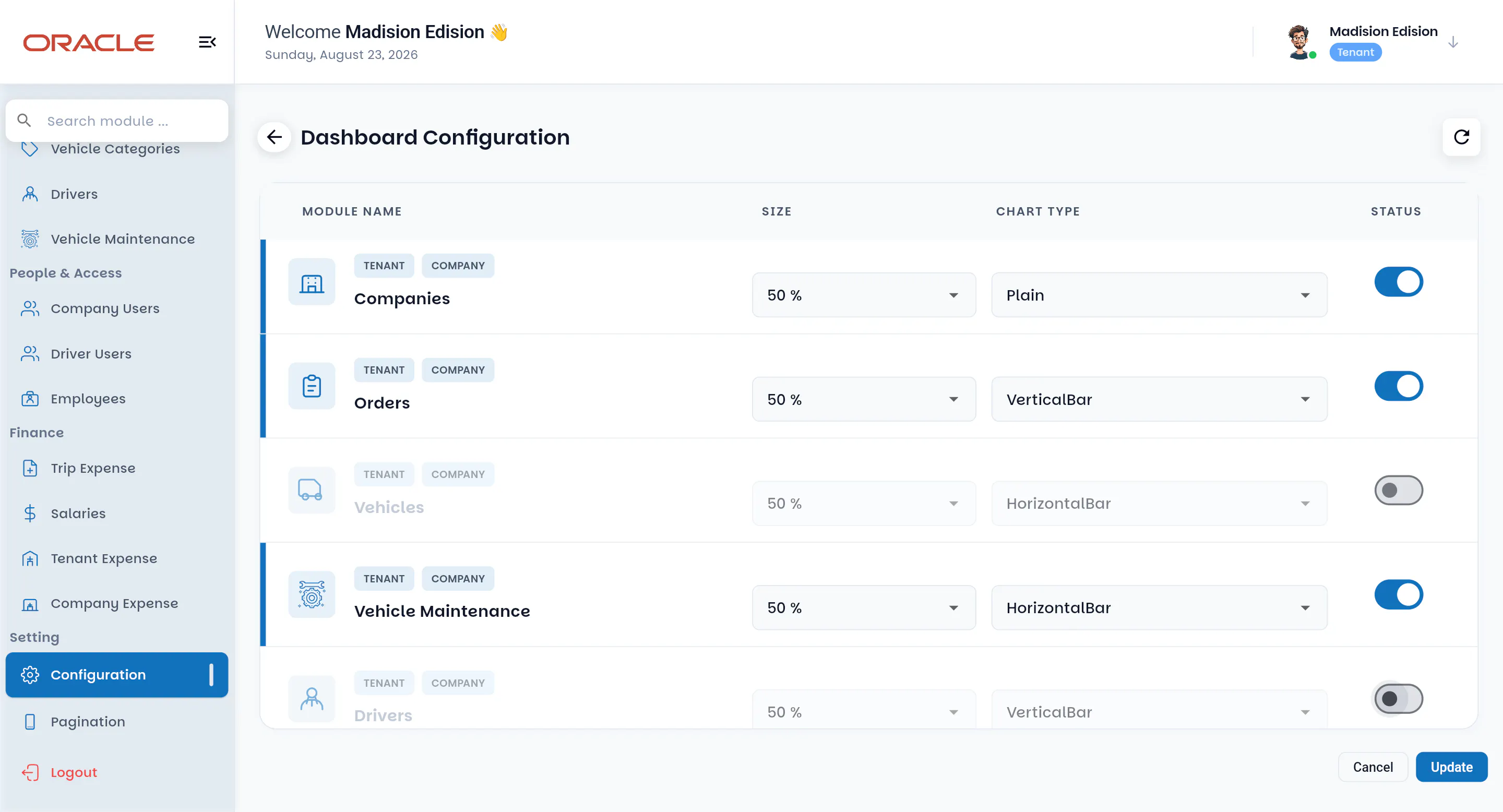
Task: Open Vehicle Maintenance size dropdown
Action: pos(864,607)
